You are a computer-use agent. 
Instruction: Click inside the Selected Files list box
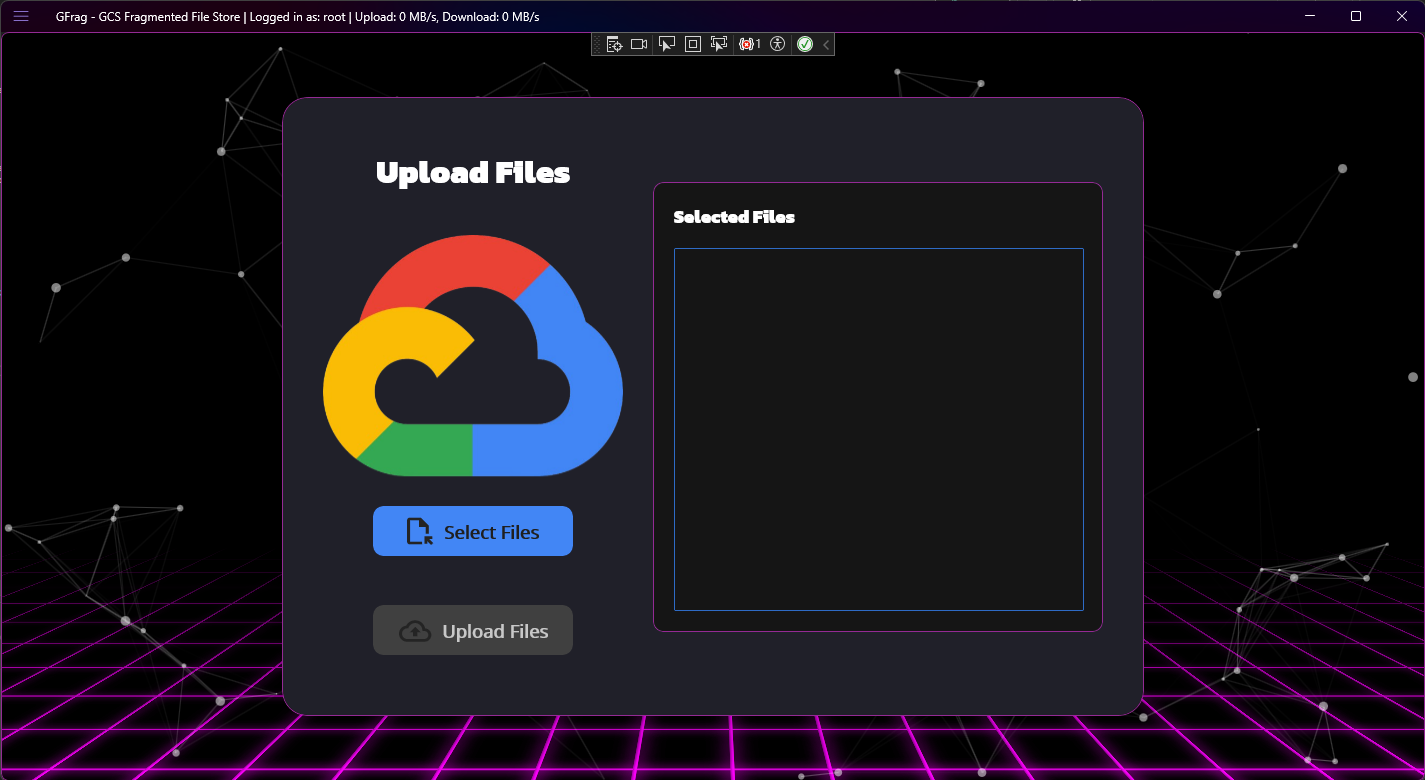click(x=879, y=429)
